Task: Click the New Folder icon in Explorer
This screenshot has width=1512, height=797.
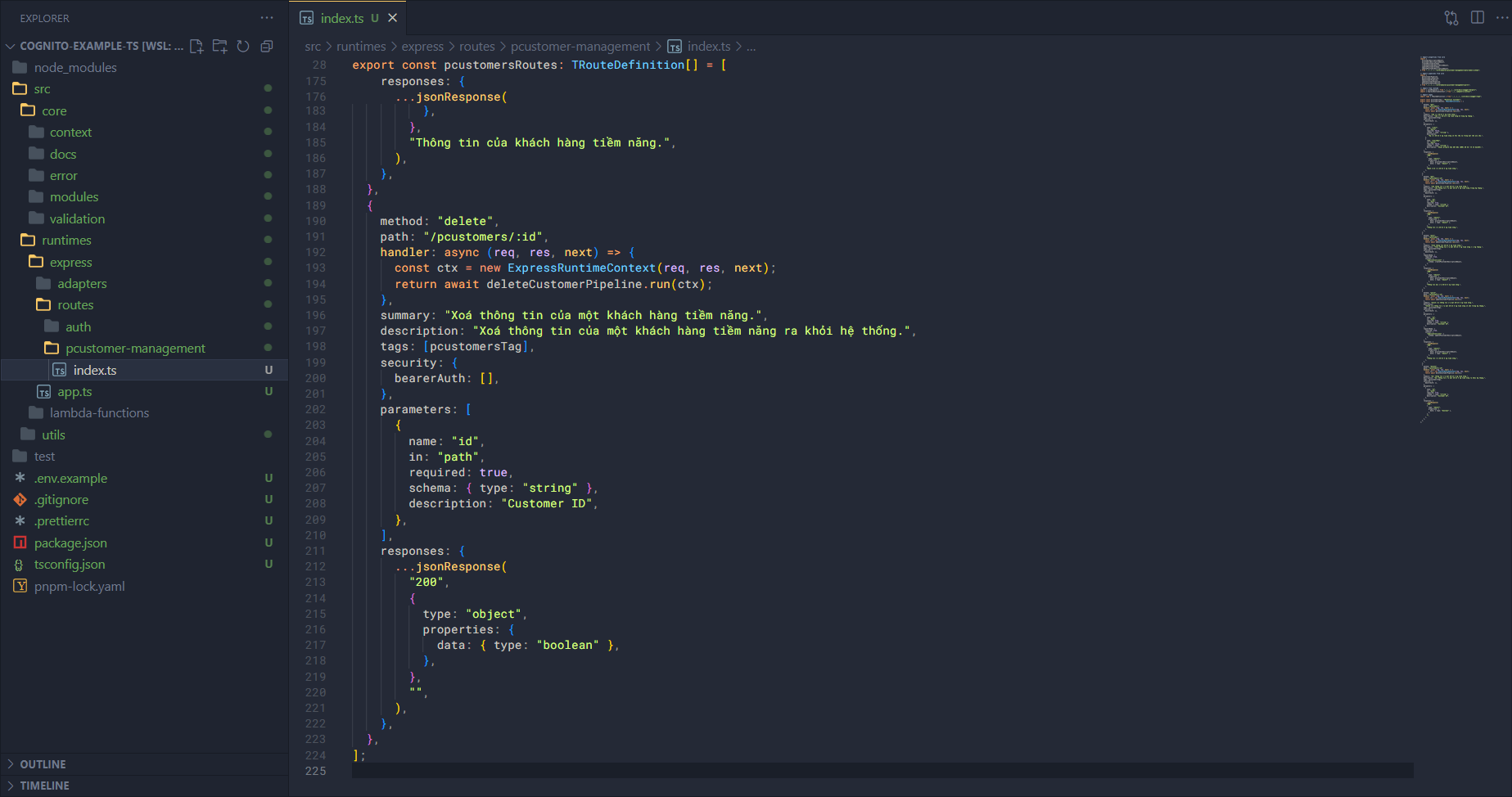Action: click(x=219, y=47)
